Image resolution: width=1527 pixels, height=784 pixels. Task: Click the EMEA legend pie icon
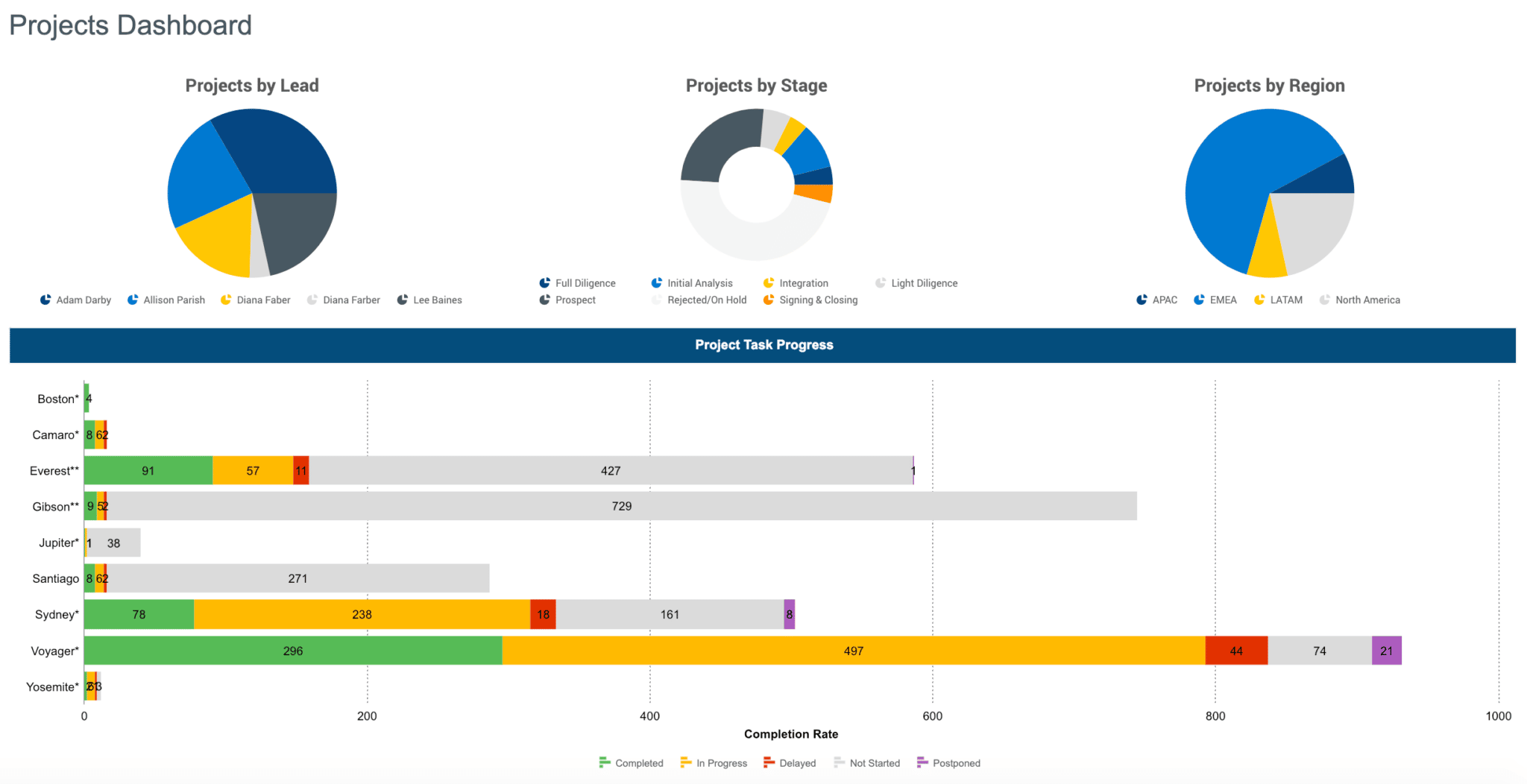click(1199, 300)
